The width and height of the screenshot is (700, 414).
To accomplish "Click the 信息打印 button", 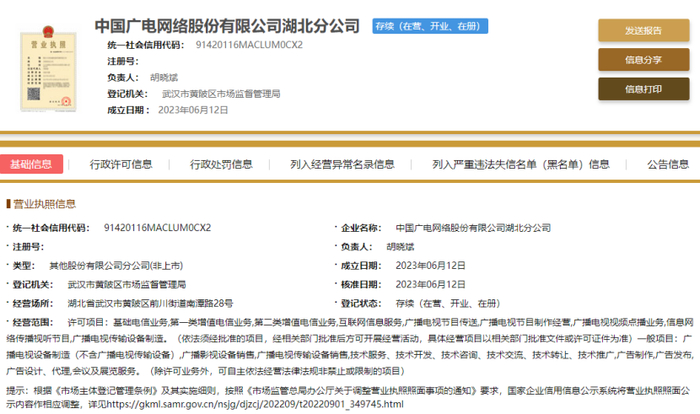I will (x=644, y=89).
